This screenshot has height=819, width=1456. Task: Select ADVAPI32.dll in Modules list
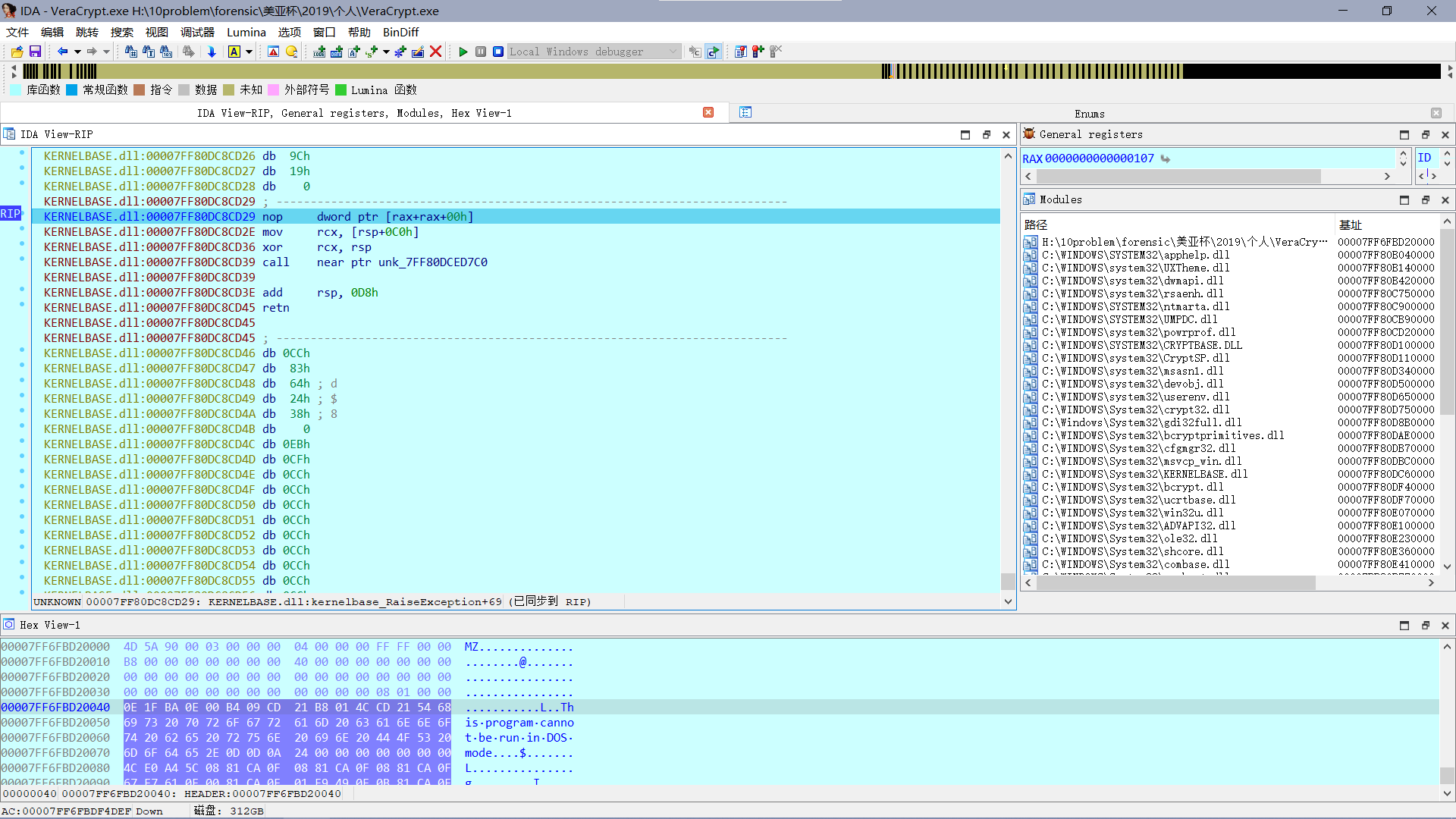tap(1228, 526)
